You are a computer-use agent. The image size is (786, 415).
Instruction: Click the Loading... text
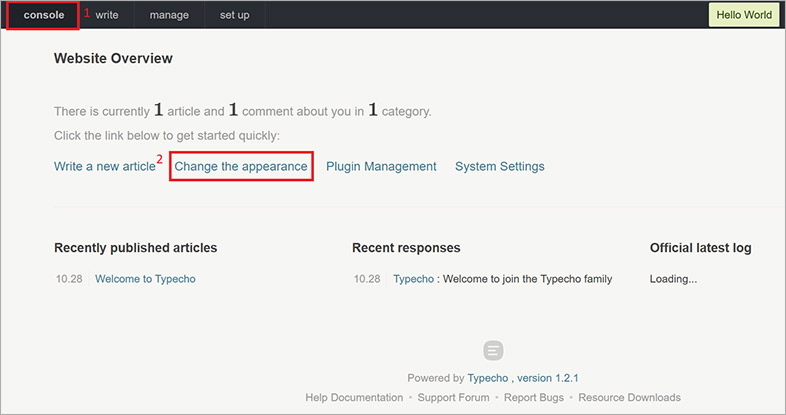673,279
